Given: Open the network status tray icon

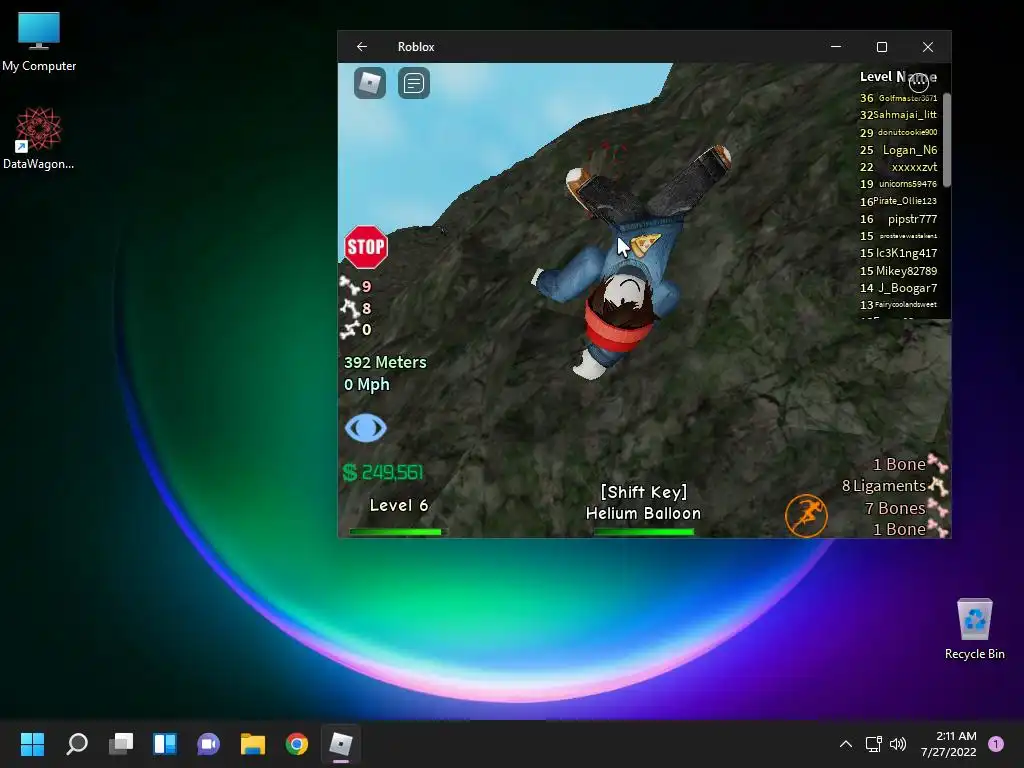Looking at the screenshot, I should 874,744.
